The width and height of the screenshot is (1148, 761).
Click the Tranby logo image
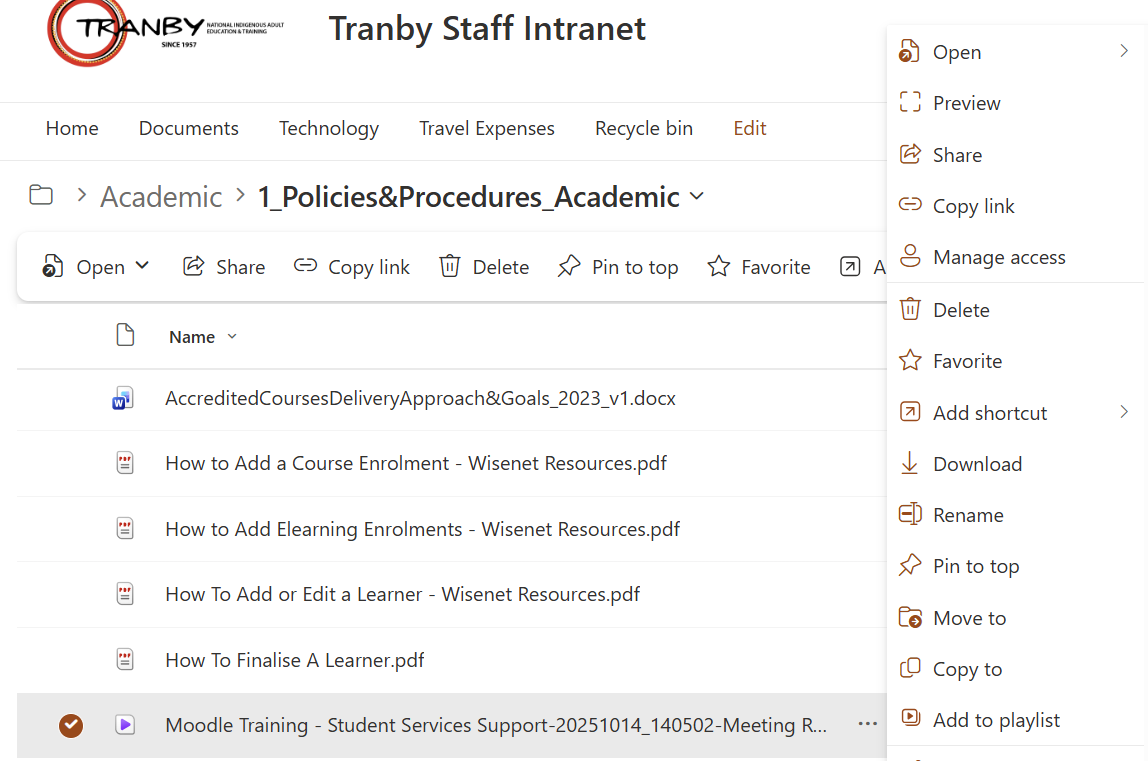coord(165,32)
